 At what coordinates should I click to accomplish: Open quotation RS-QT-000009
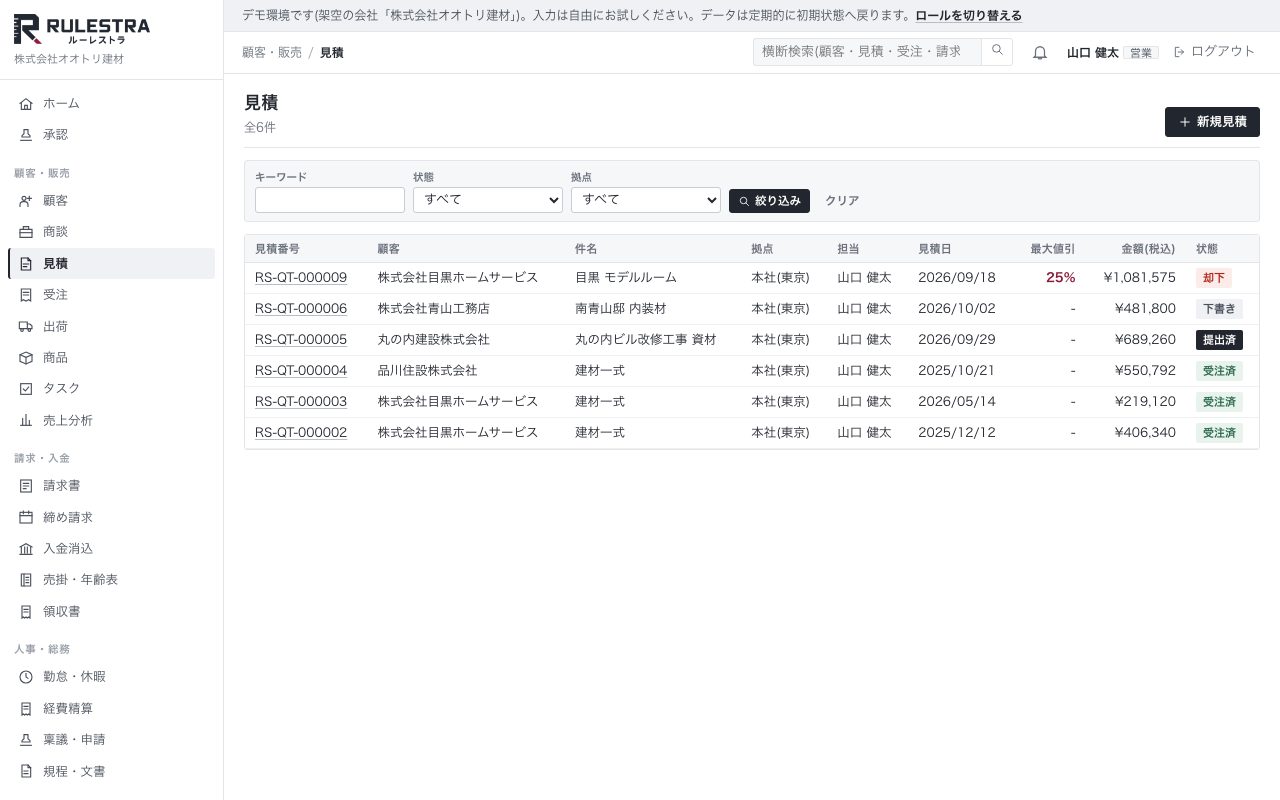pos(301,278)
